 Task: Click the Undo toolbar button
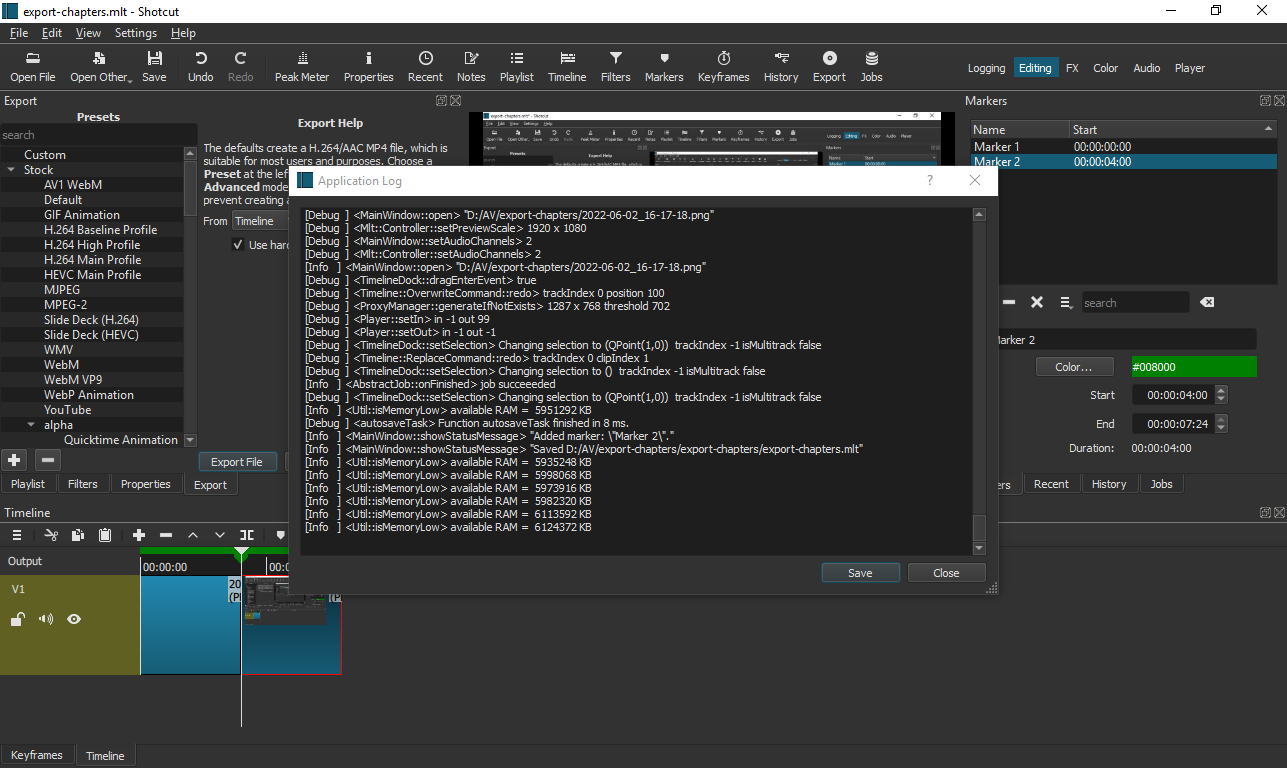201,66
